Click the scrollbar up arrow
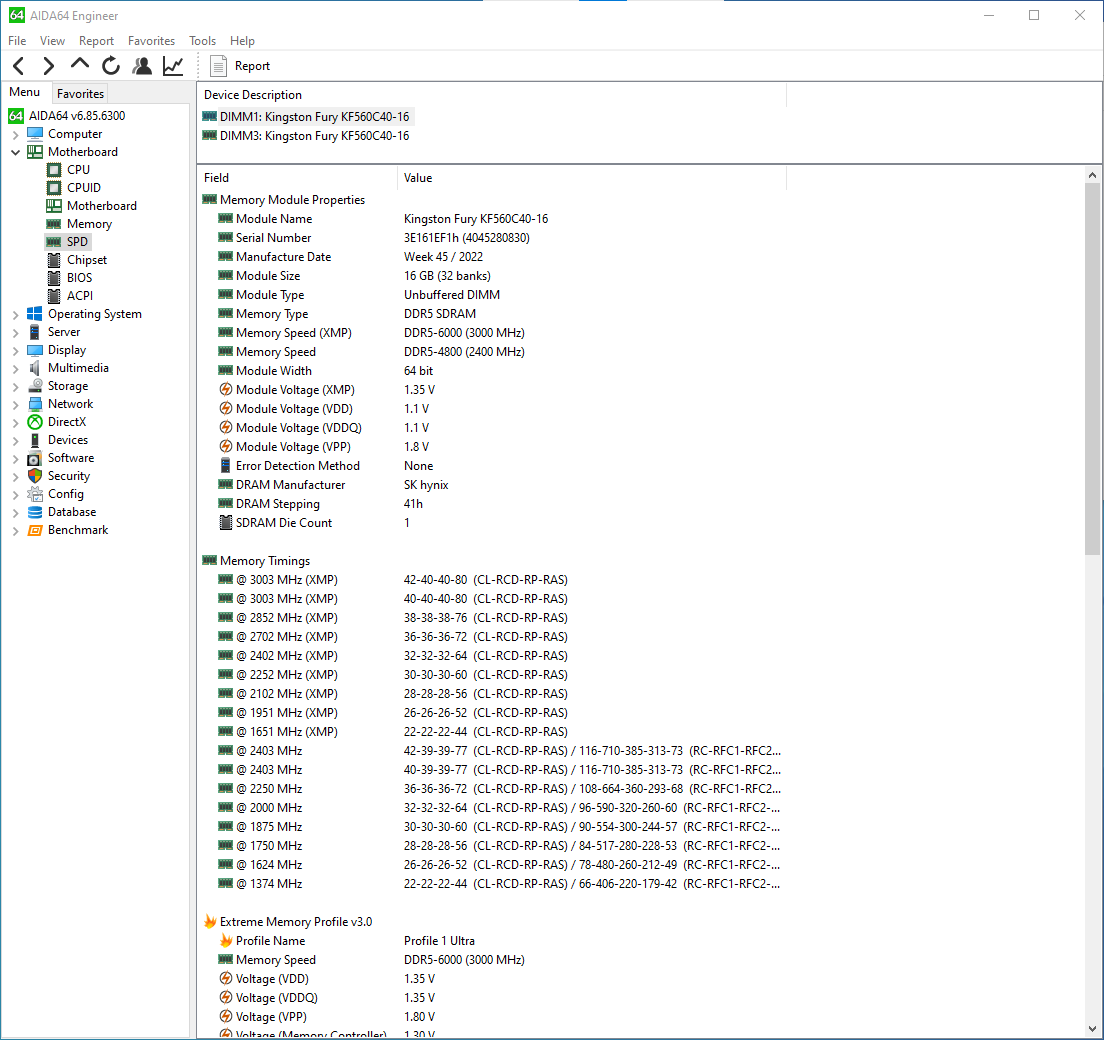 click(x=1092, y=175)
